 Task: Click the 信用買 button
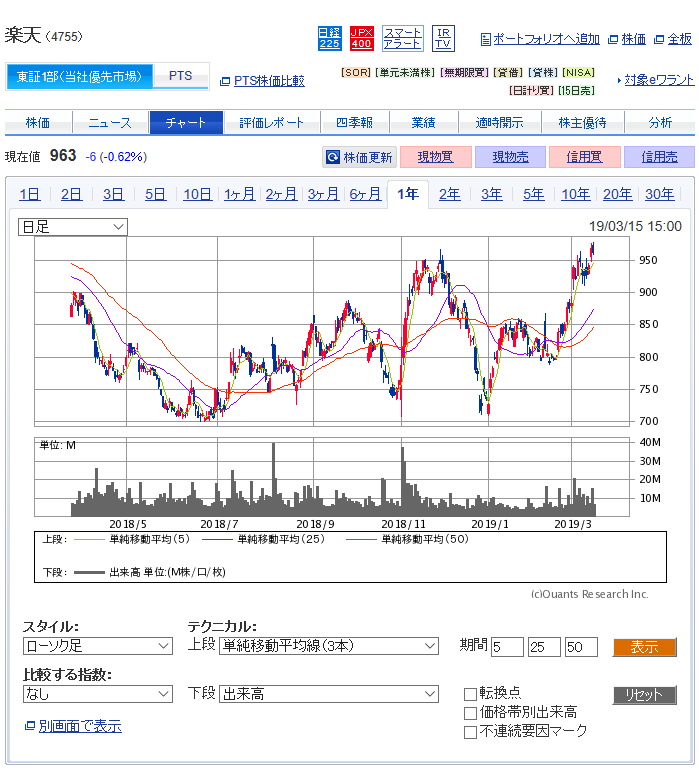(585, 157)
